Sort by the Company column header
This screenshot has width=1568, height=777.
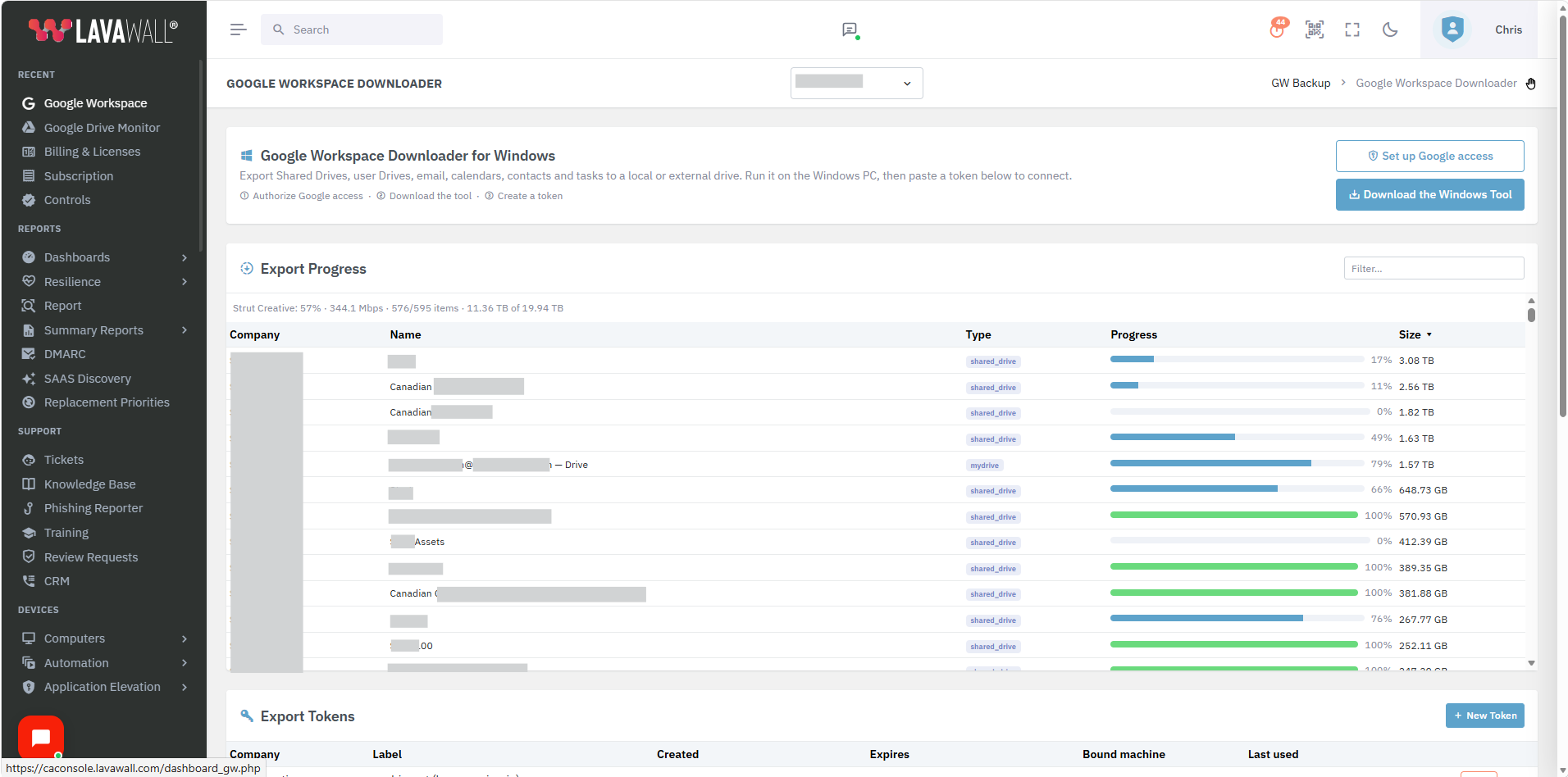tap(254, 334)
